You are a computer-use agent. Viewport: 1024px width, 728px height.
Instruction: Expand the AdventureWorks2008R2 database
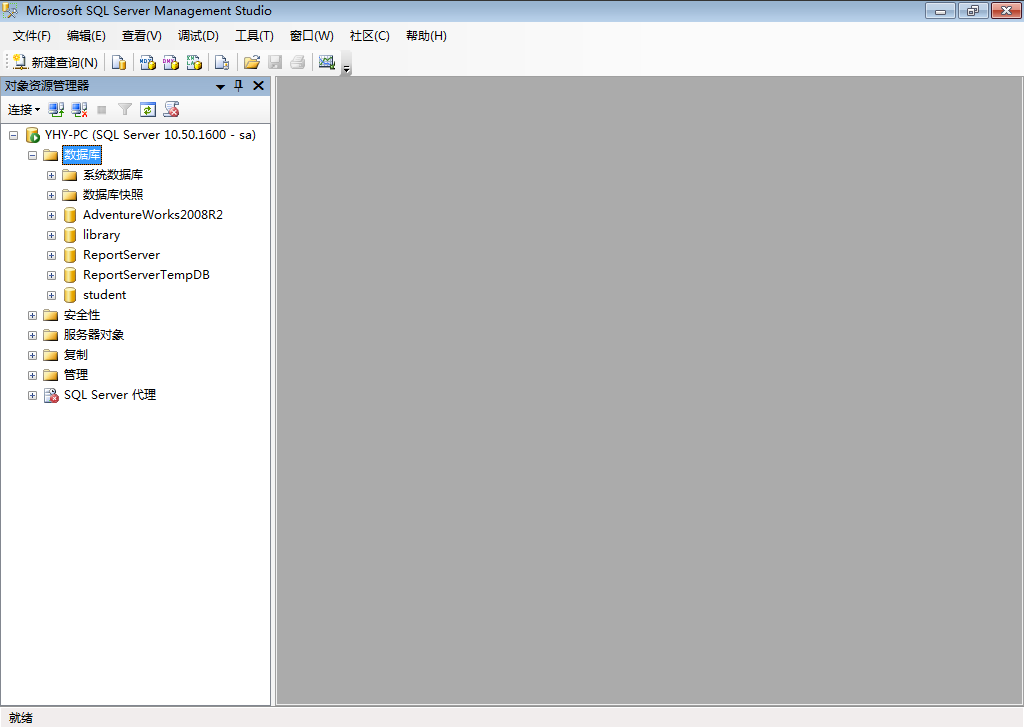point(51,215)
